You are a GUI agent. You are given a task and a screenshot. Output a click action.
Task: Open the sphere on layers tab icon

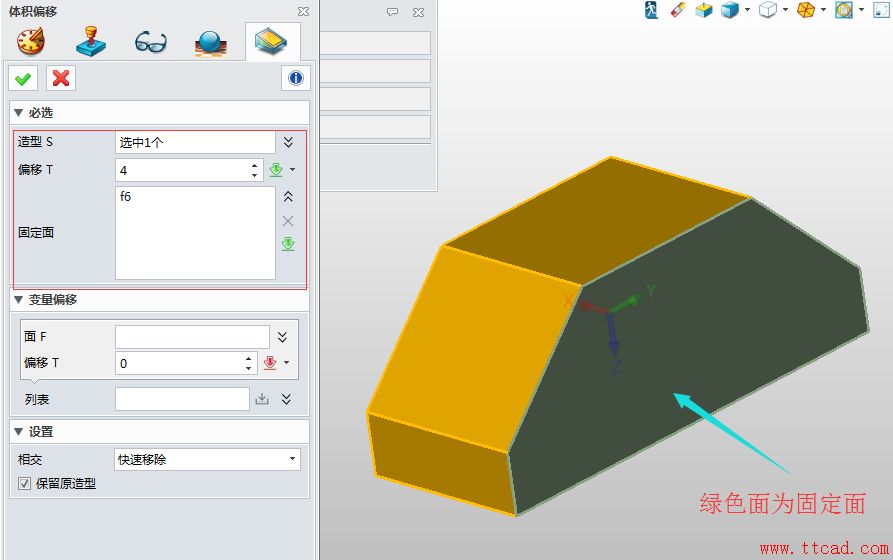coord(211,43)
